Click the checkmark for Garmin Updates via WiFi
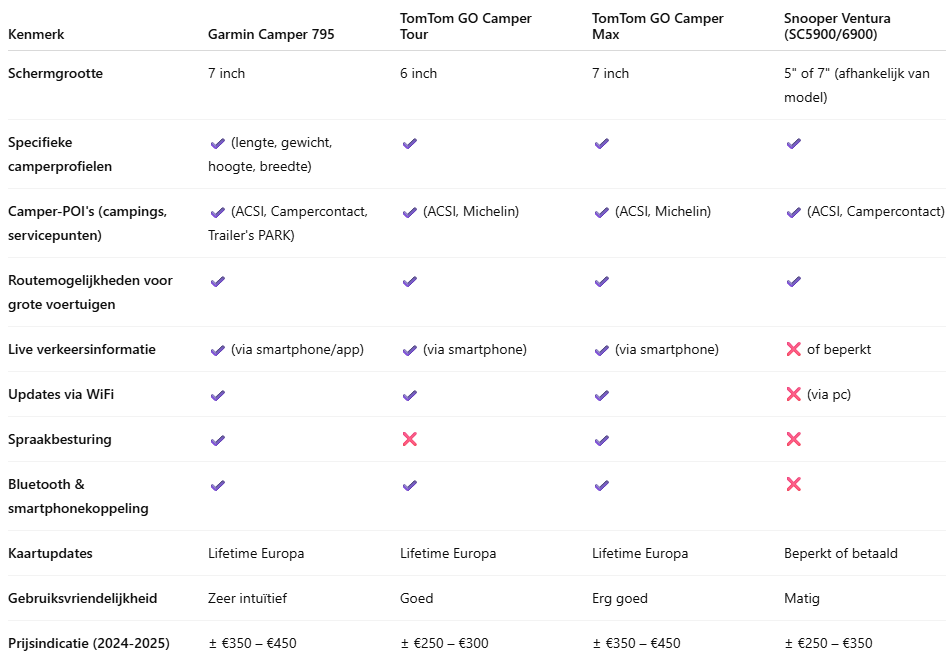946x652 pixels. point(218,395)
